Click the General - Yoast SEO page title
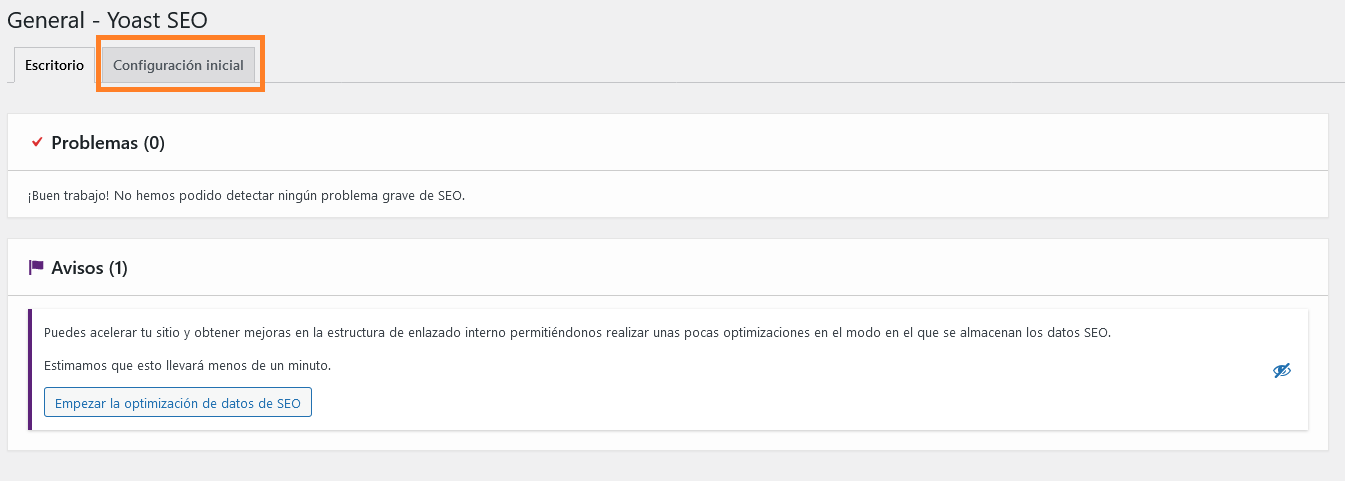 point(107,20)
